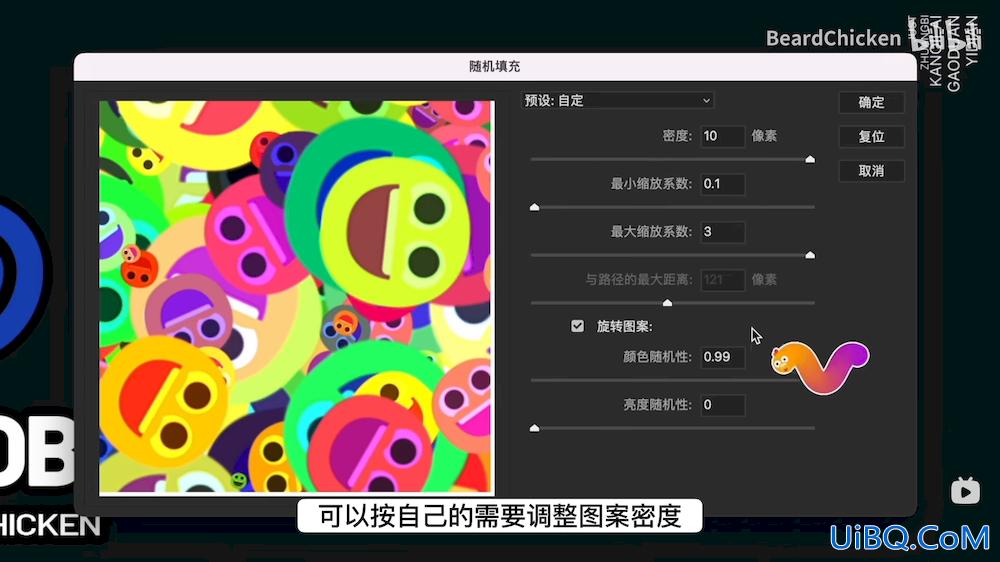Click the 亮度随机性 slider handle
This screenshot has height=562, width=1000.
coord(534,427)
